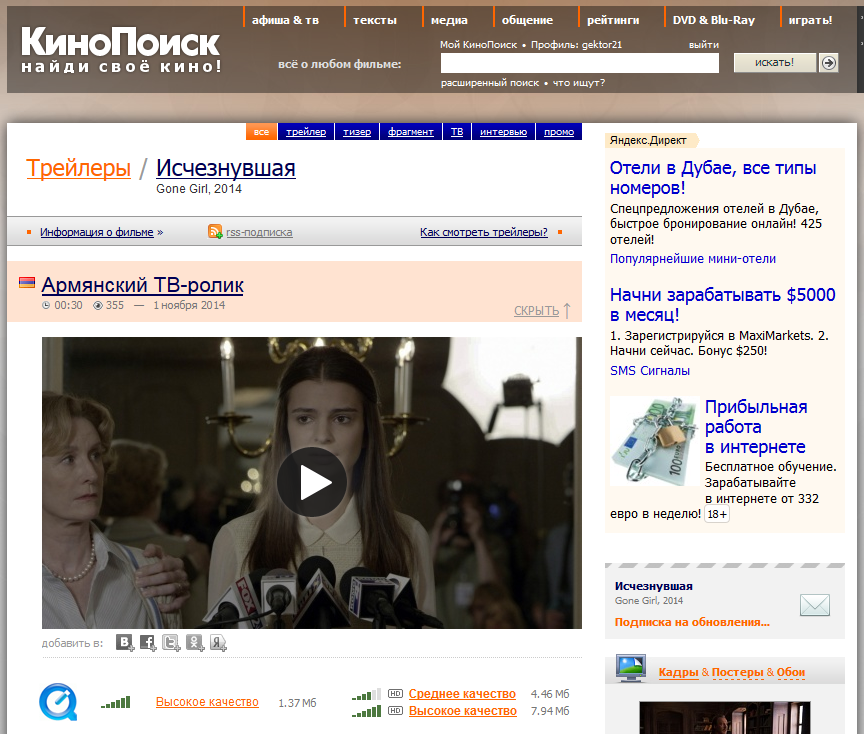
Task: Click the arrow icon beside искать button
Action: (828, 63)
